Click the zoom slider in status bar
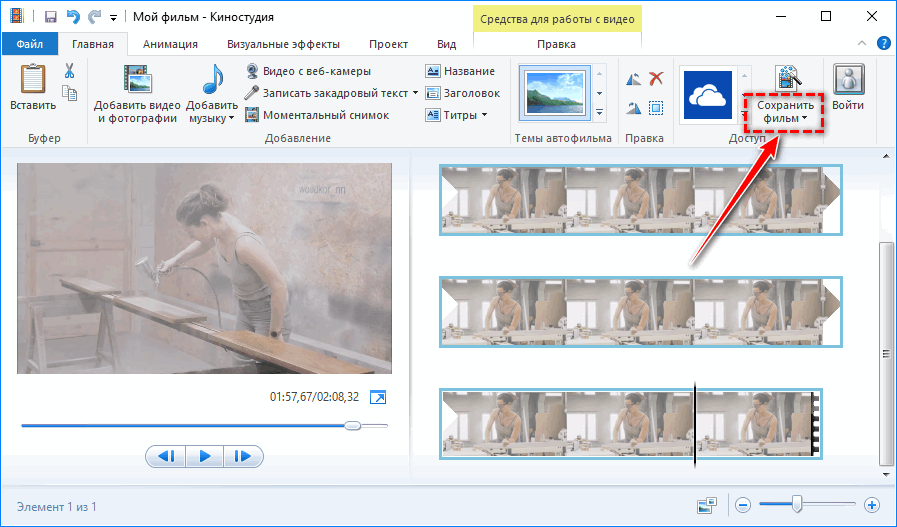Viewport: 897px width, 527px height. tap(797, 506)
